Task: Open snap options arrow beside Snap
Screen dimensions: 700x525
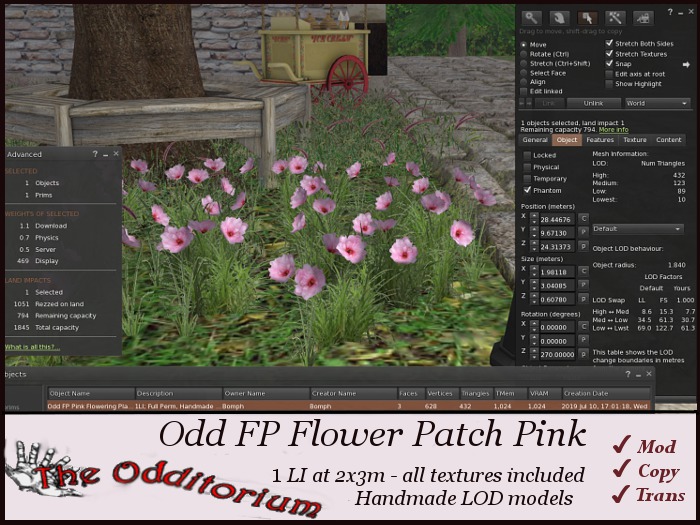Action: (x=686, y=64)
